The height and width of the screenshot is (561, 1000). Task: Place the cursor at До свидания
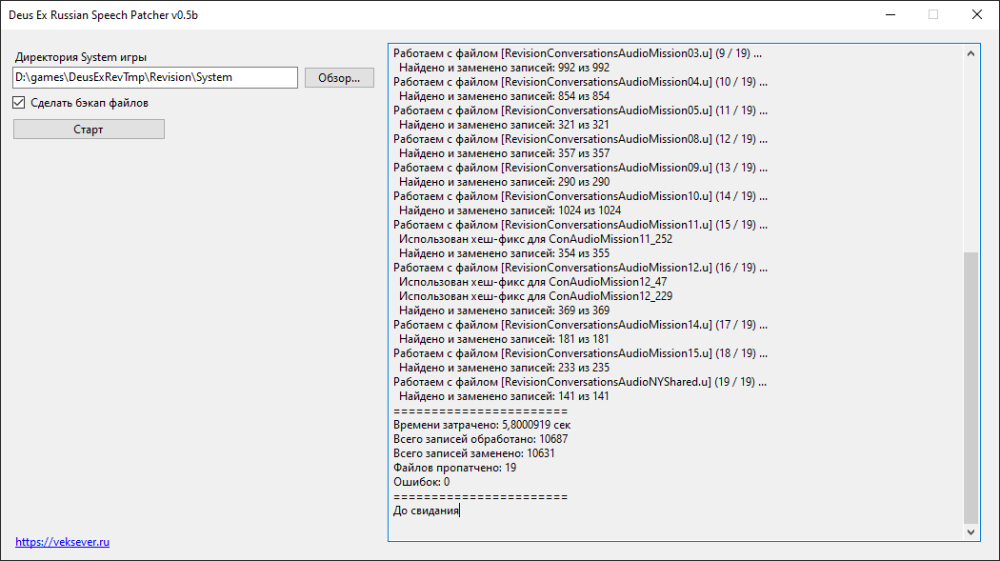click(426, 511)
